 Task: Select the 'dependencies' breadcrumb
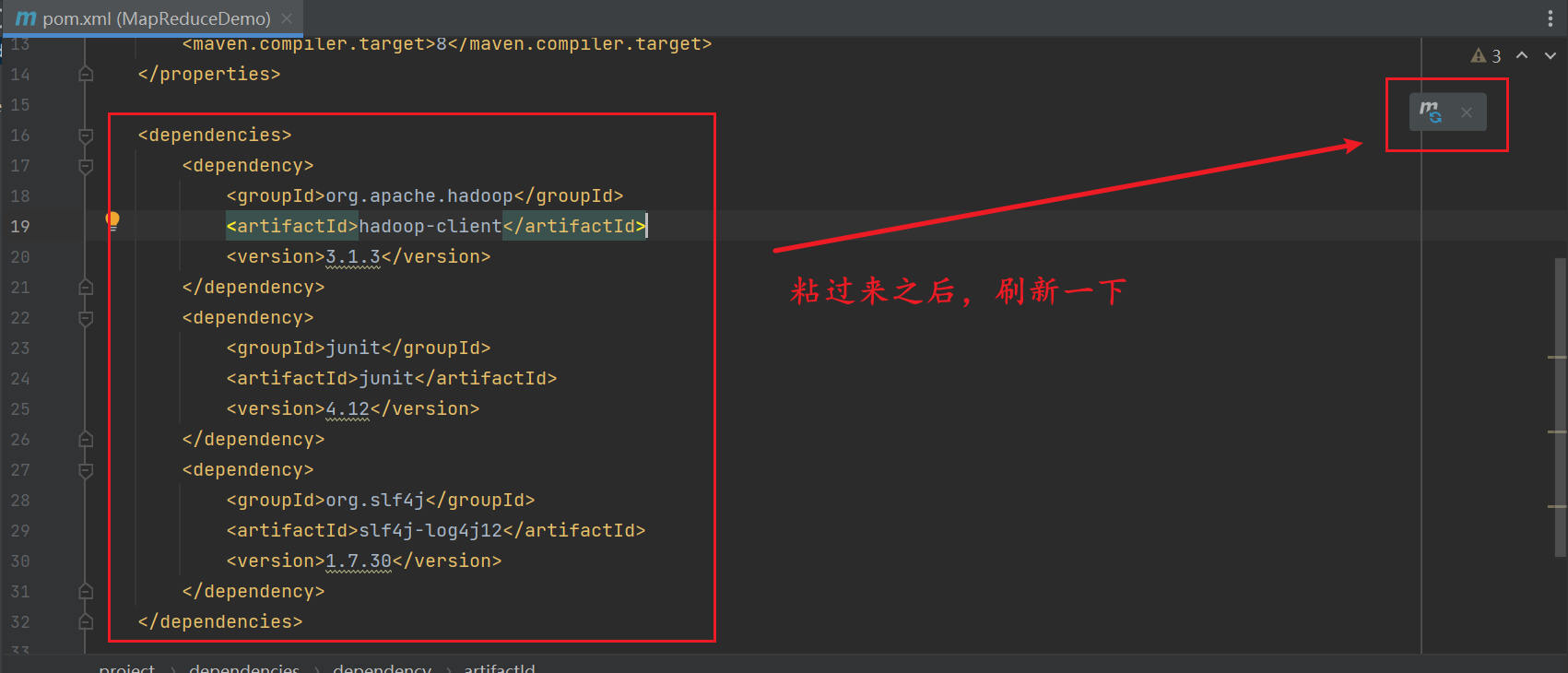pyautogui.click(x=244, y=667)
